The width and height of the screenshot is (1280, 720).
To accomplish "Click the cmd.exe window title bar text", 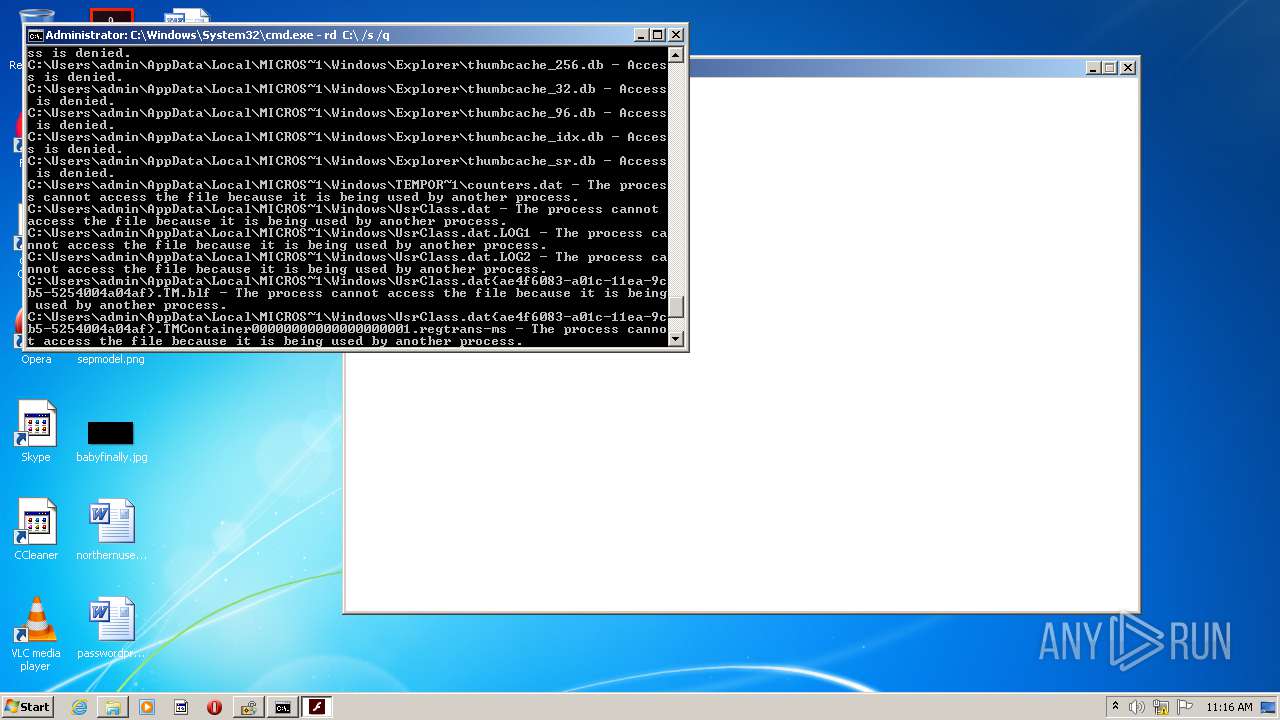I will click(217, 35).
